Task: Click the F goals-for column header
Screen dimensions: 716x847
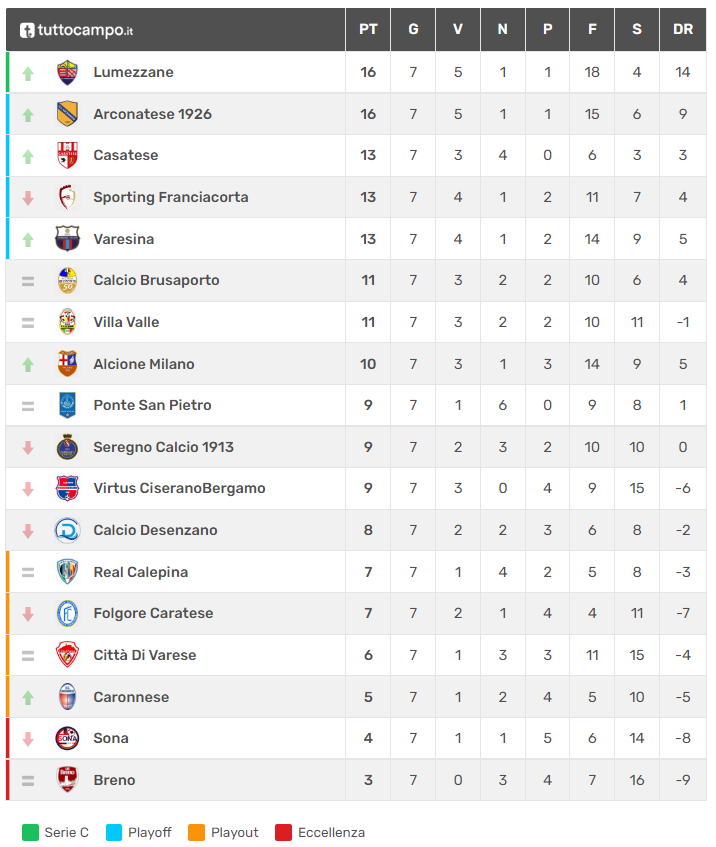Action: coord(592,30)
